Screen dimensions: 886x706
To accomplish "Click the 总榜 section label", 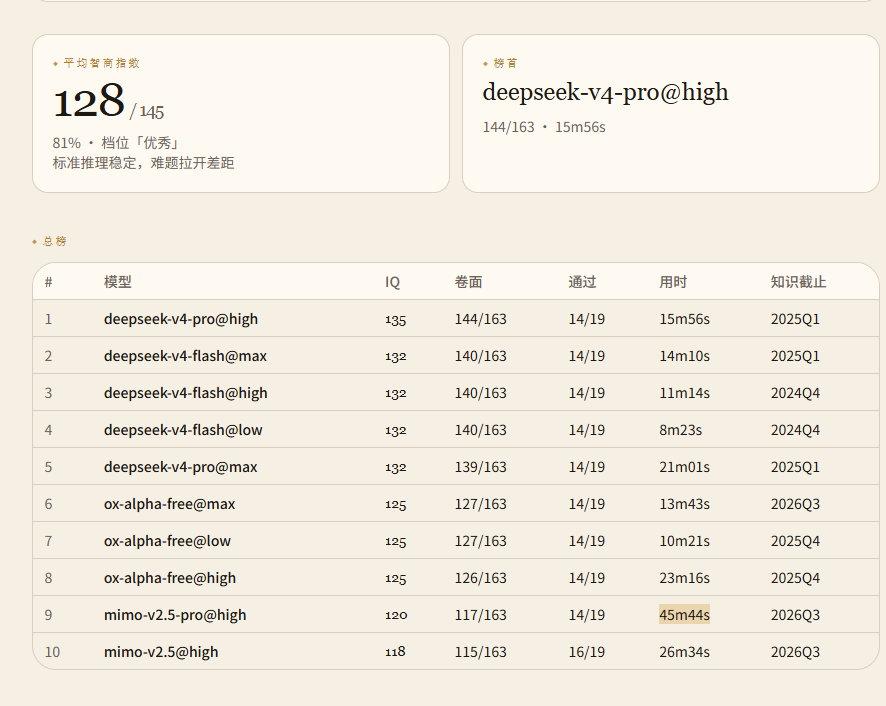I will coord(55,241).
